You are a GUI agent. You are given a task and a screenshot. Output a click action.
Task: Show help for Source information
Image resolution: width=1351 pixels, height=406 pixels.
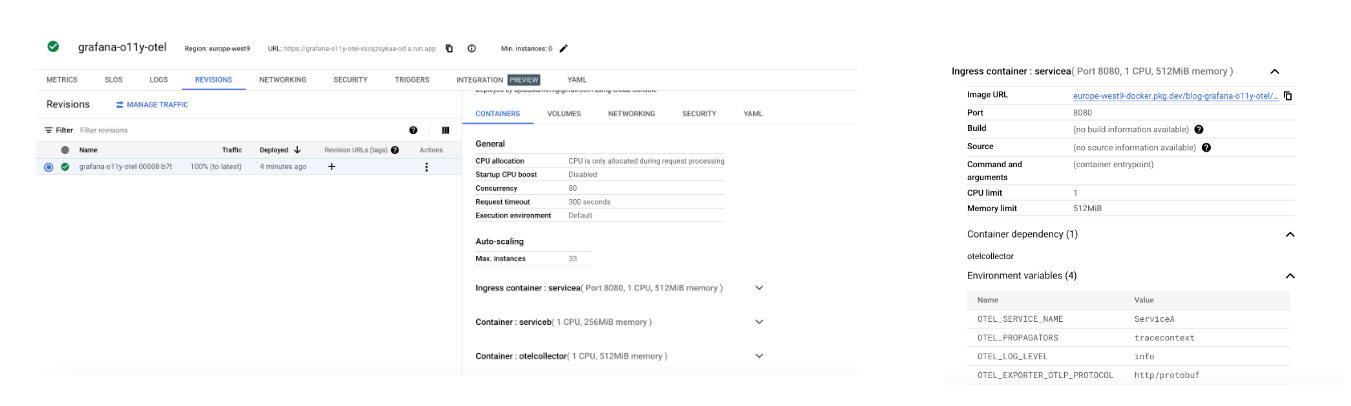[1206, 147]
